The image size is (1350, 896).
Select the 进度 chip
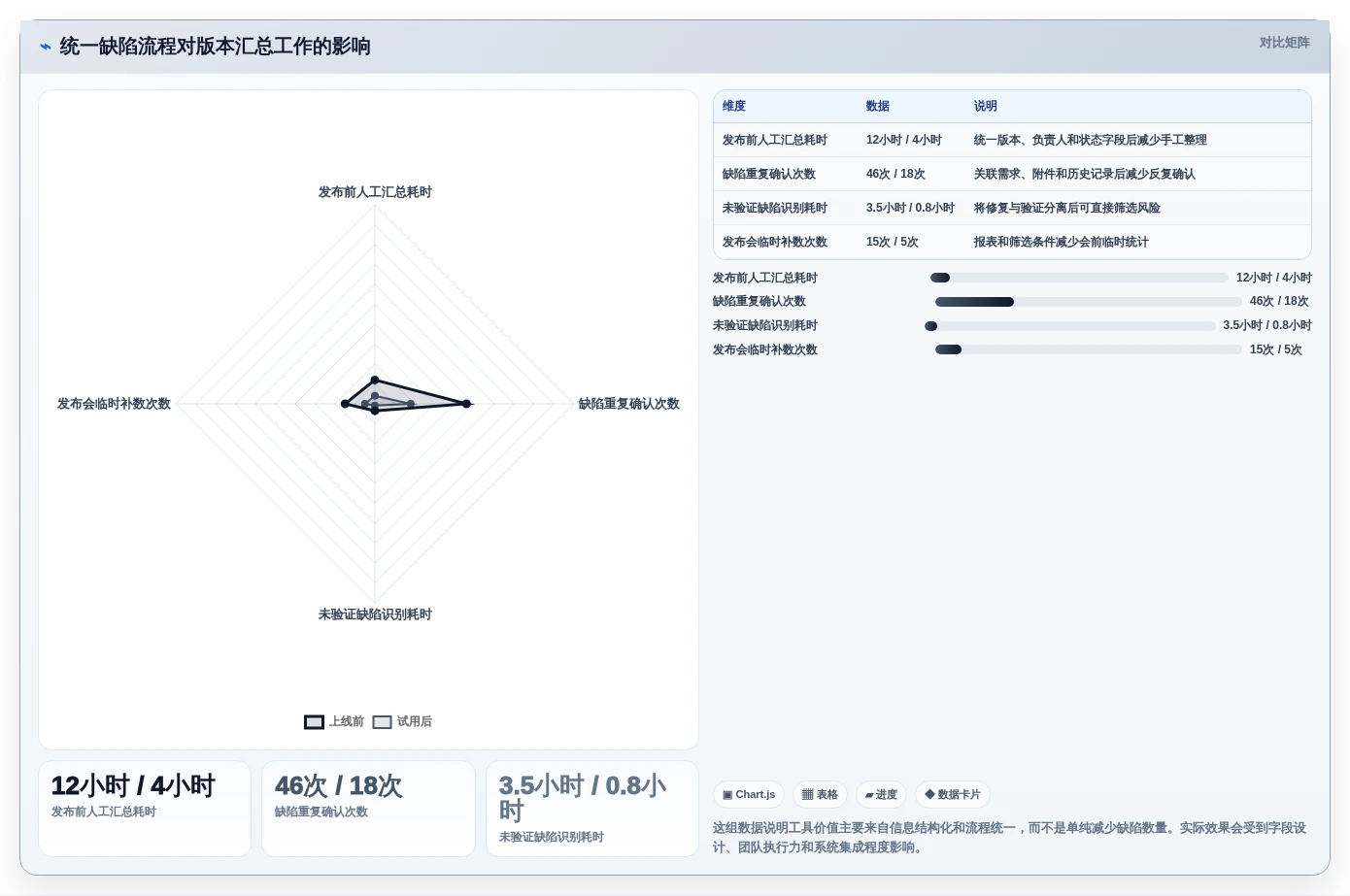pyautogui.click(x=881, y=795)
